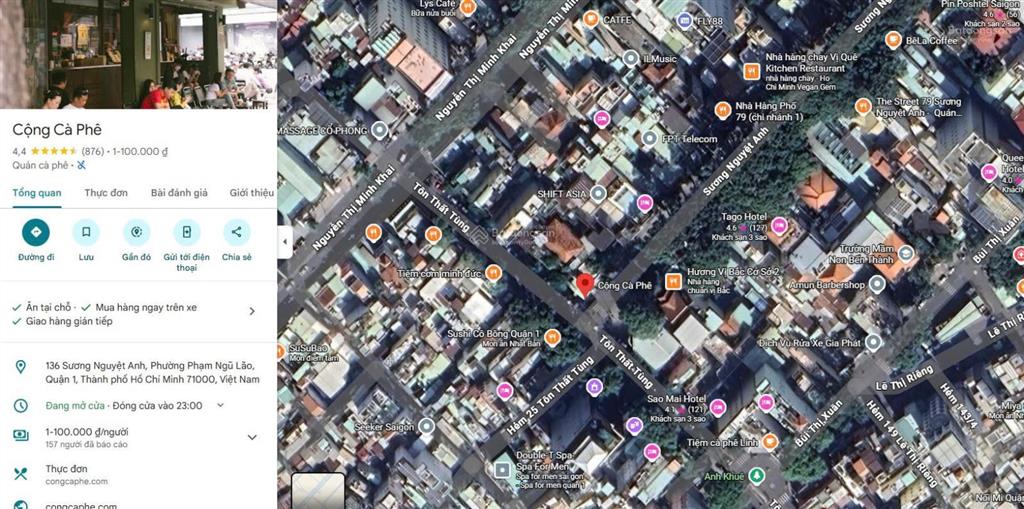This screenshot has width=1024, height=509.
Task: Open the Bài đánh giá tab
Action: point(179,193)
